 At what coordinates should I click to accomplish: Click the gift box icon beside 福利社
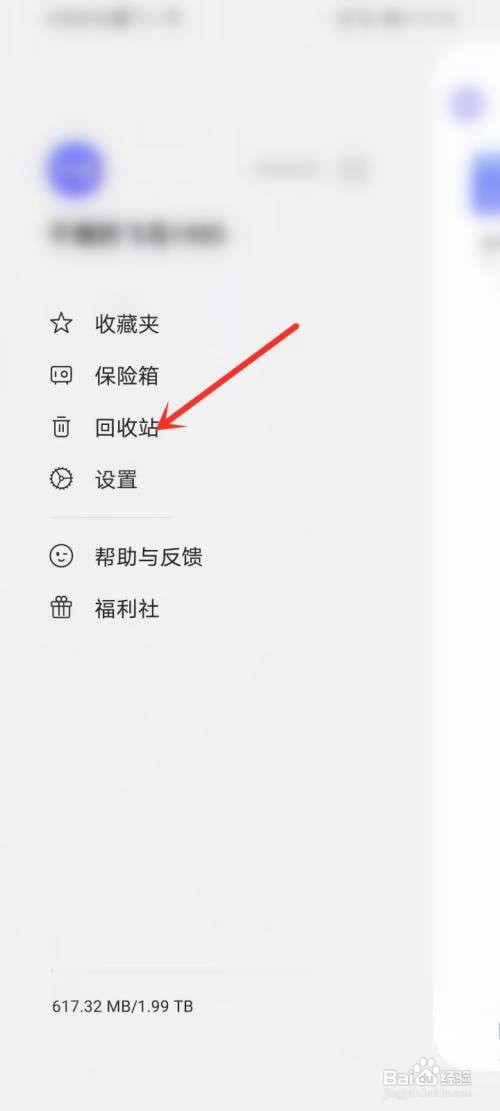(x=62, y=608)
